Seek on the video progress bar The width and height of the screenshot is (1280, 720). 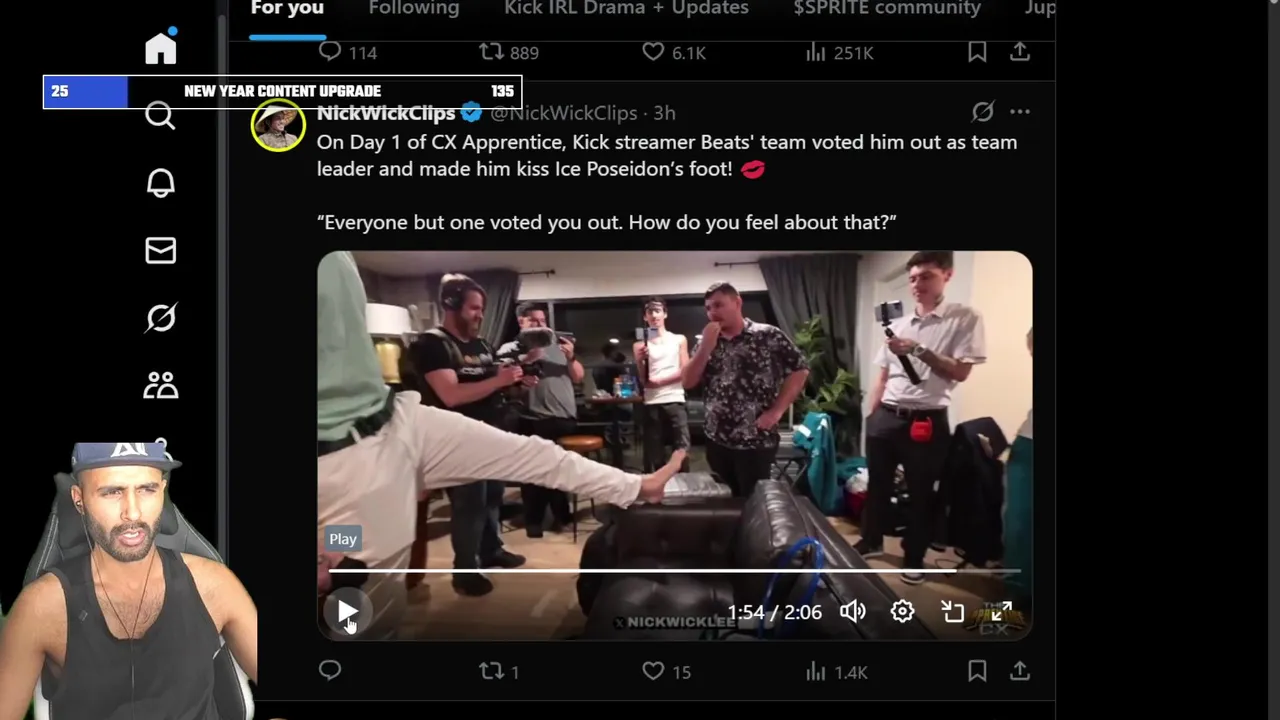[675, 571]
